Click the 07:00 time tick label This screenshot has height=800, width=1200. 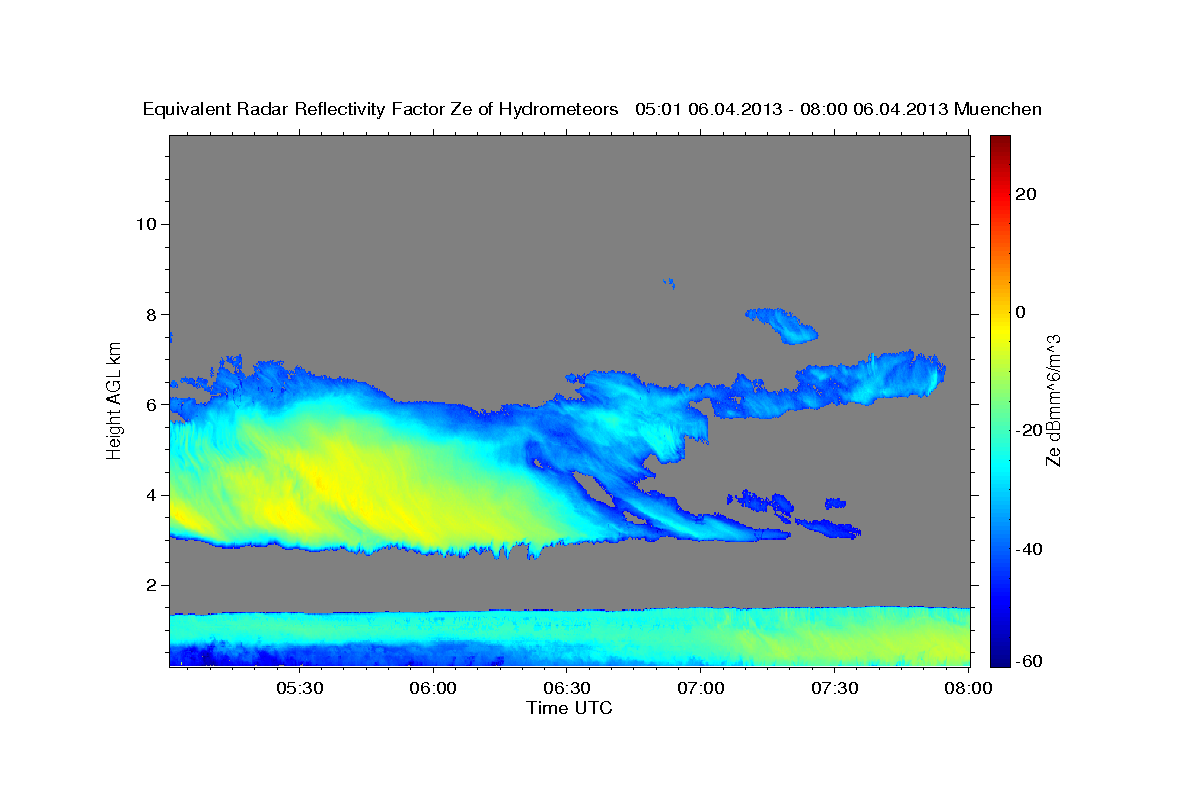(701, 689)
